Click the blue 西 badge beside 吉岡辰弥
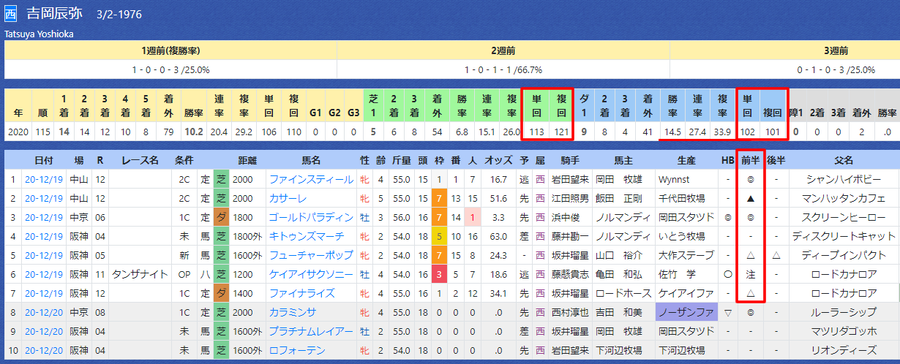900x364 pixels. (11, 14)
